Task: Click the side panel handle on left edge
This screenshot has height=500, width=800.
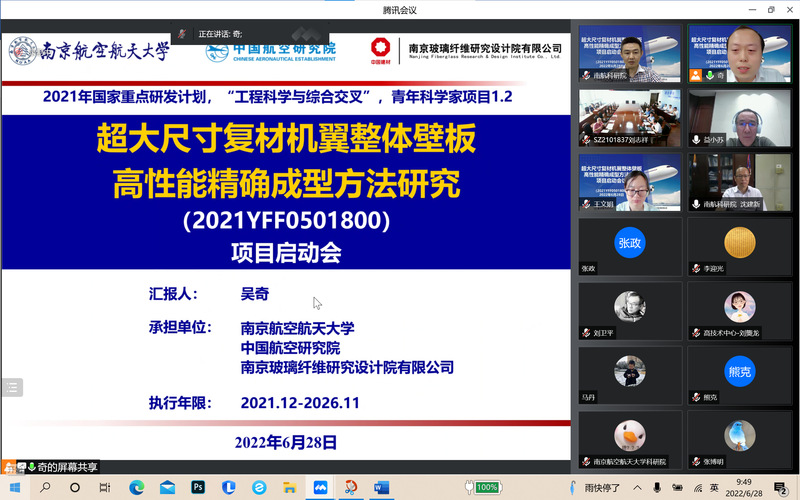Action: 11,387
